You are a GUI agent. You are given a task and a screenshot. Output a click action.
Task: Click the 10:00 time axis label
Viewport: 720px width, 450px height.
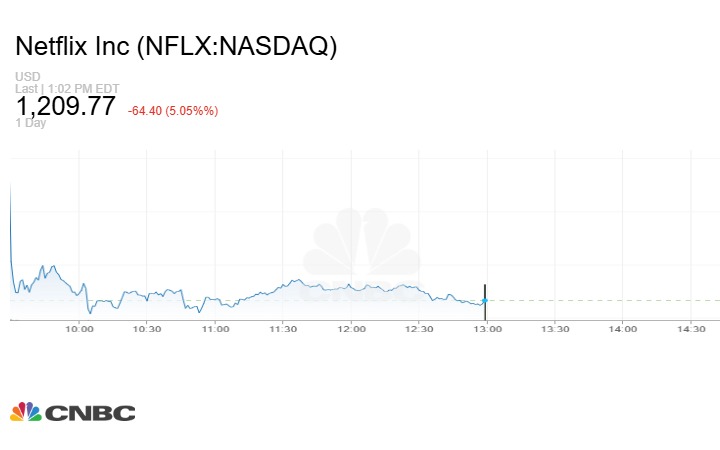coord(79,329)
